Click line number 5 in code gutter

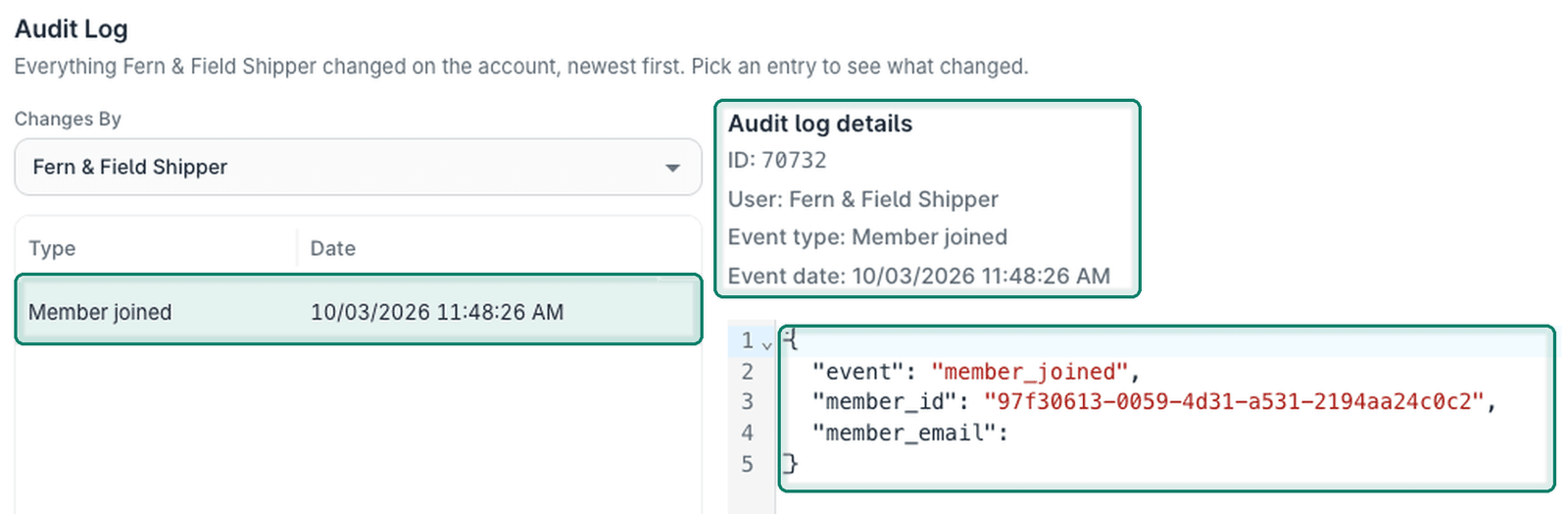pos(747,464)
